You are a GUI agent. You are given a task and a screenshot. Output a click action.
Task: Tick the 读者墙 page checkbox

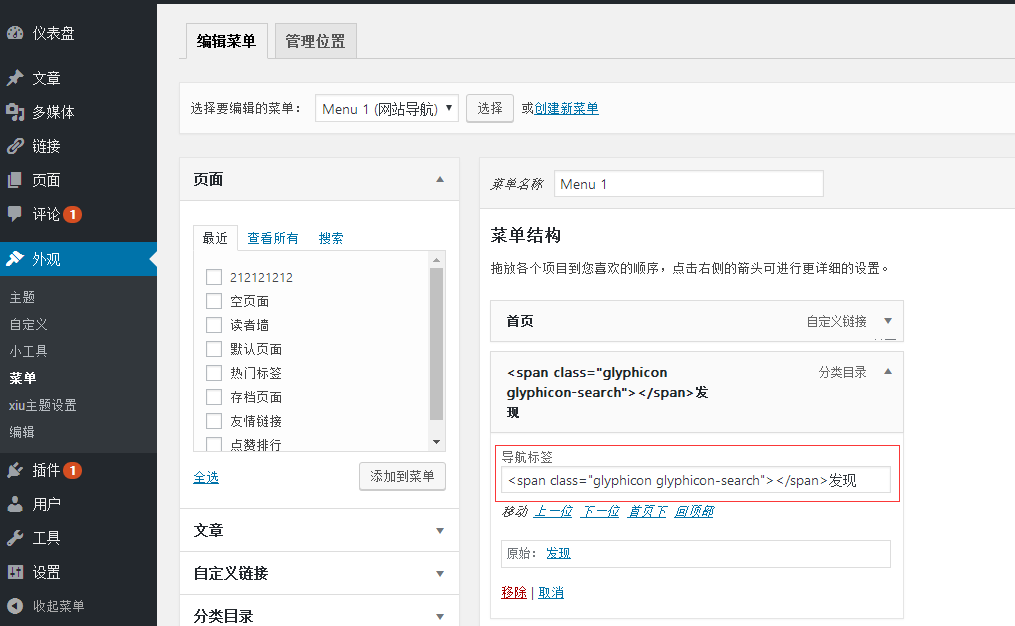213,325
